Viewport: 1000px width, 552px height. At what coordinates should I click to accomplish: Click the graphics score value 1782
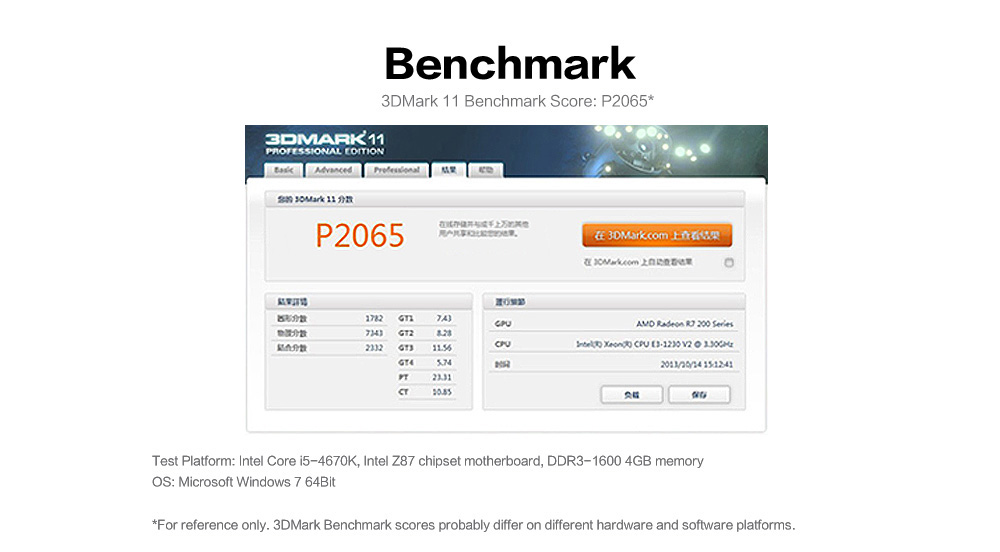[x=374, y=318]
